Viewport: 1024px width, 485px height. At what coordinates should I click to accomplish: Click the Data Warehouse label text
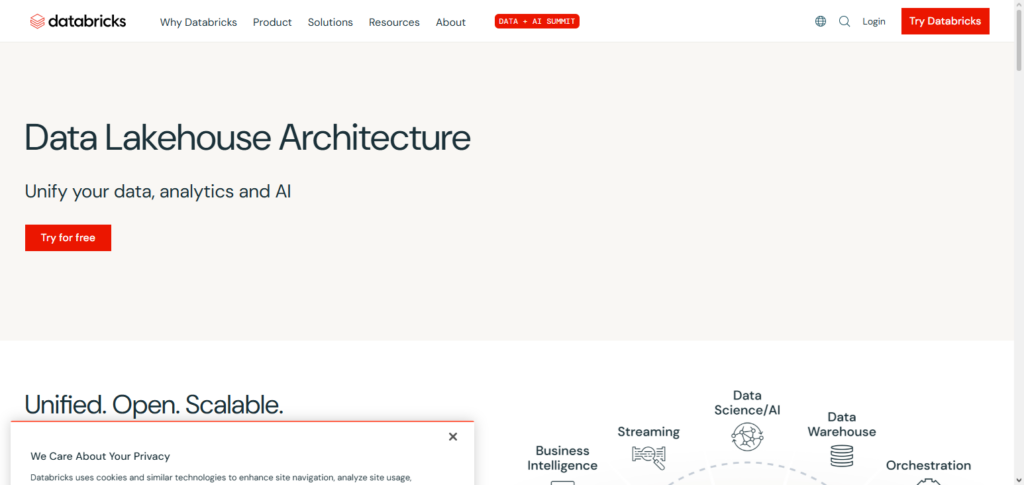[842, 424]
